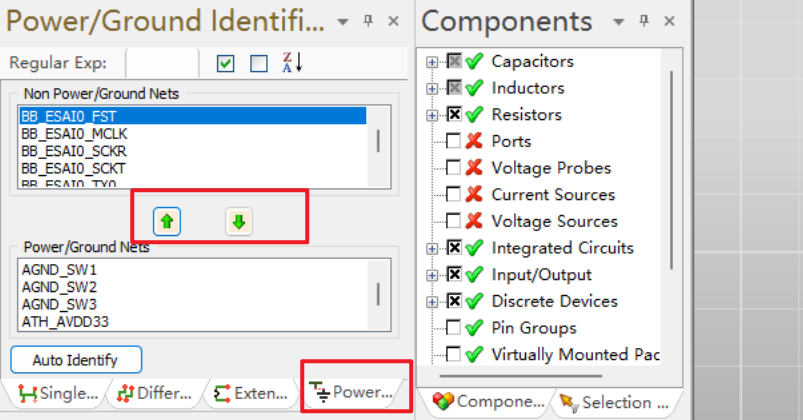Click the green check icon beside Input/Output

coord(474,274)
